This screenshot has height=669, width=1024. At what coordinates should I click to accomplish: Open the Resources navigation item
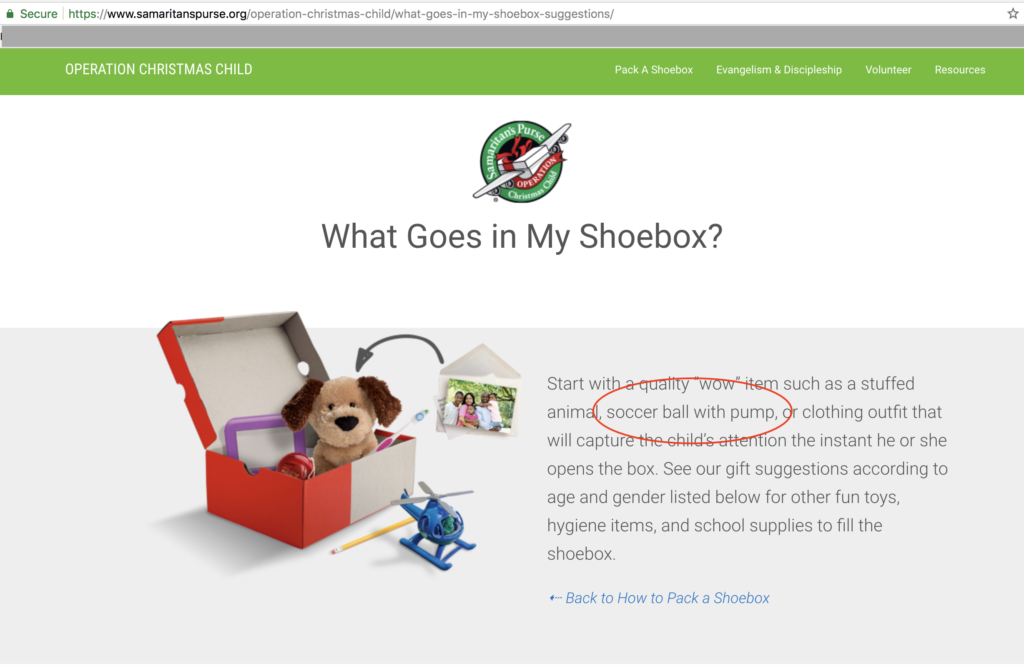tap(959, 70)
